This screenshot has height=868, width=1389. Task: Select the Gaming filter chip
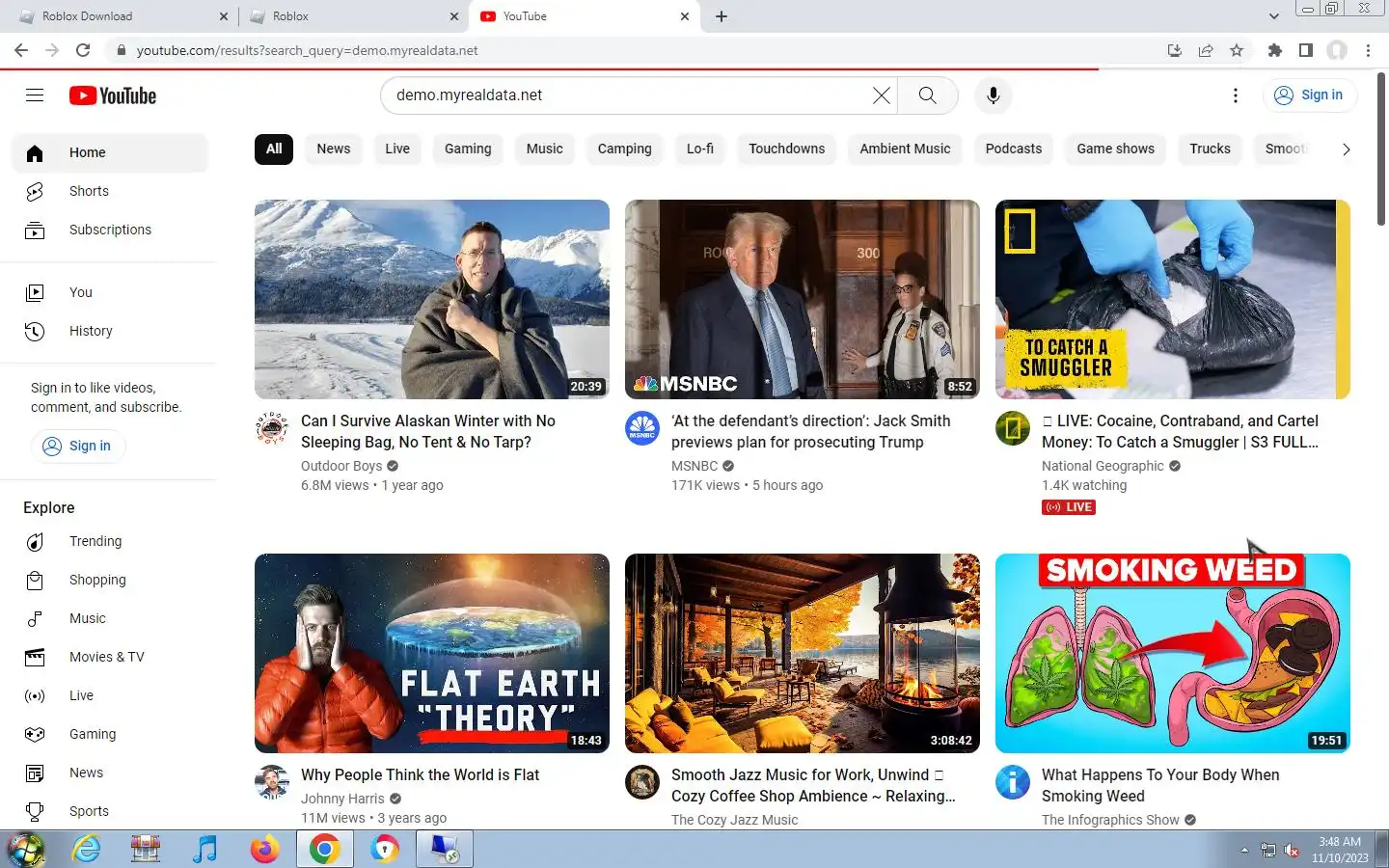point(468,149)
